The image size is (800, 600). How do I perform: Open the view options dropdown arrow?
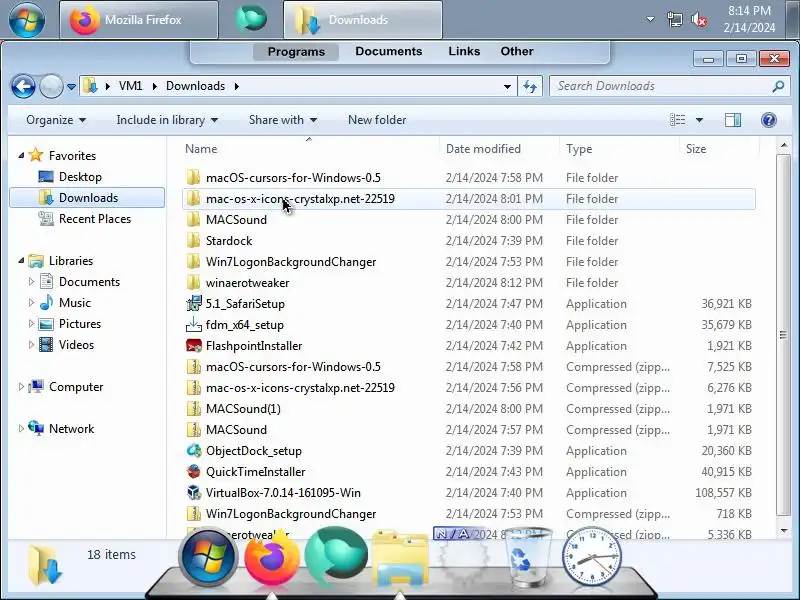pos(699,120)
